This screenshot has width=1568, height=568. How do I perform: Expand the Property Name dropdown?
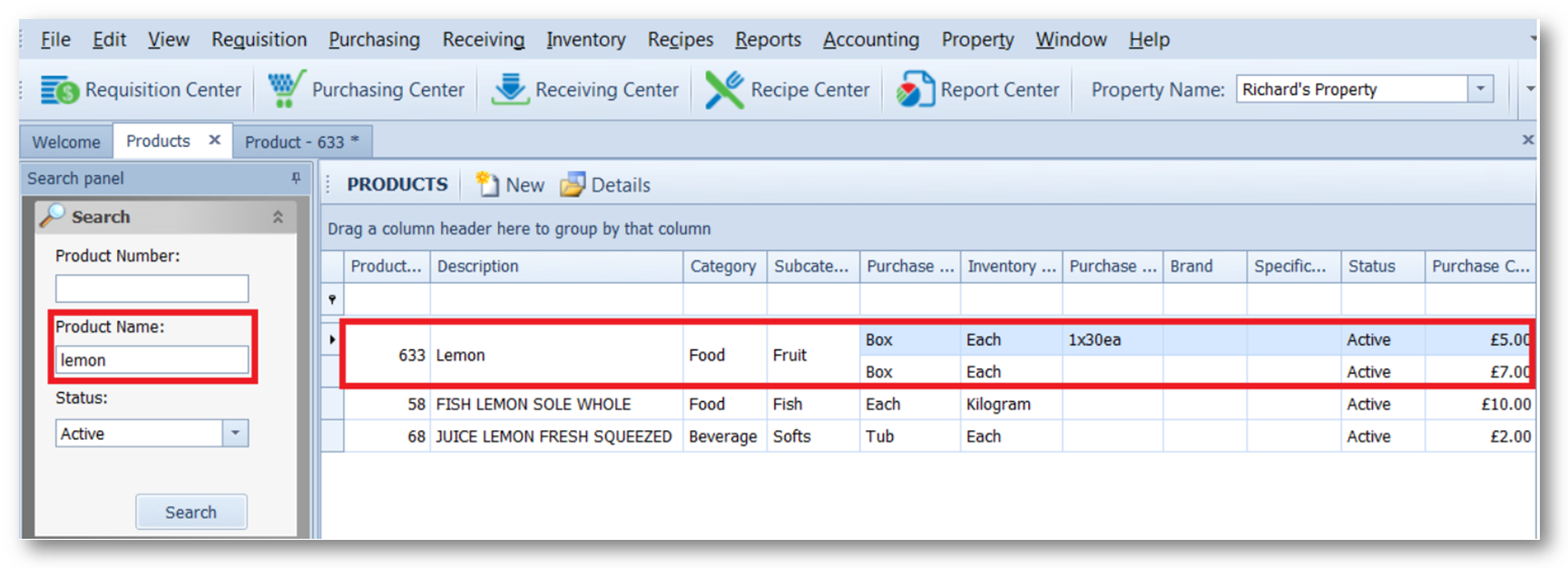[1480, 89]
